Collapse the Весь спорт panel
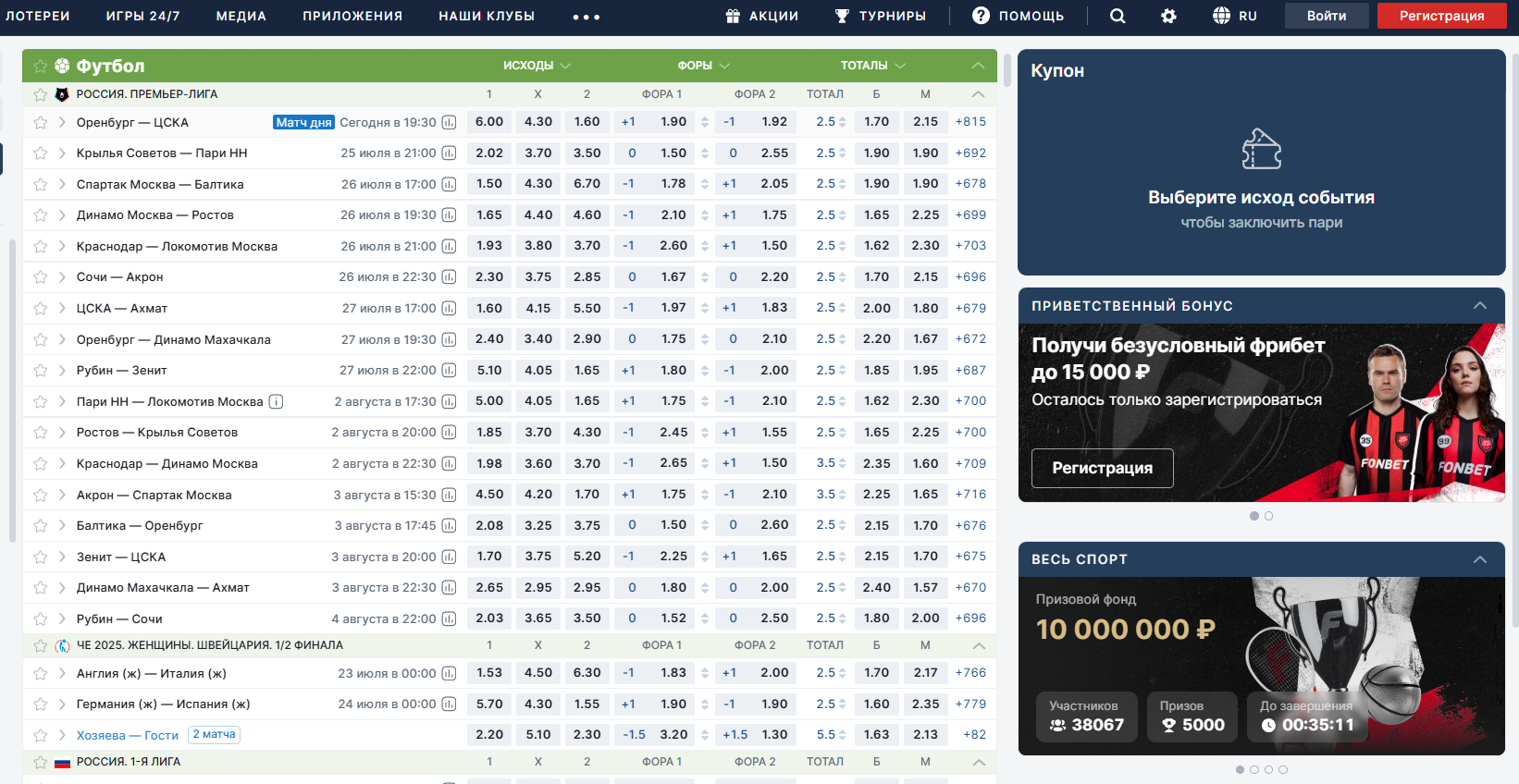Image resolution: width=1519 pixels, height=784 pixels. tap(1480, 559)
